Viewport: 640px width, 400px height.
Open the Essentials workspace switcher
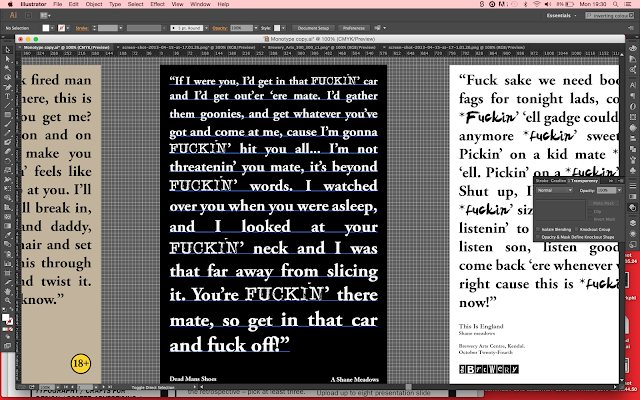(561, 16)
